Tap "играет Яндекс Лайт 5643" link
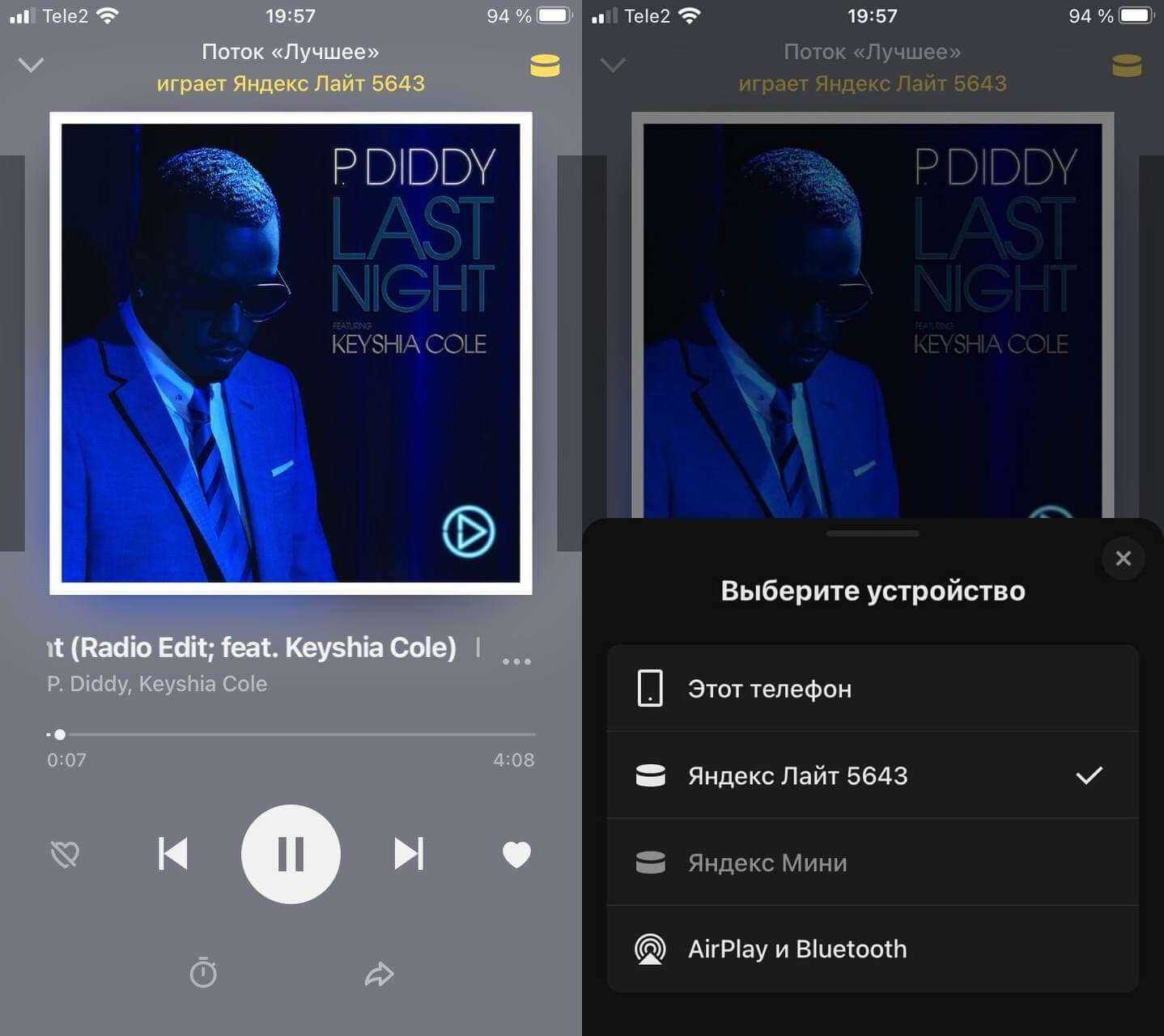The image size is (1164, 1036). tap(291, 83)
